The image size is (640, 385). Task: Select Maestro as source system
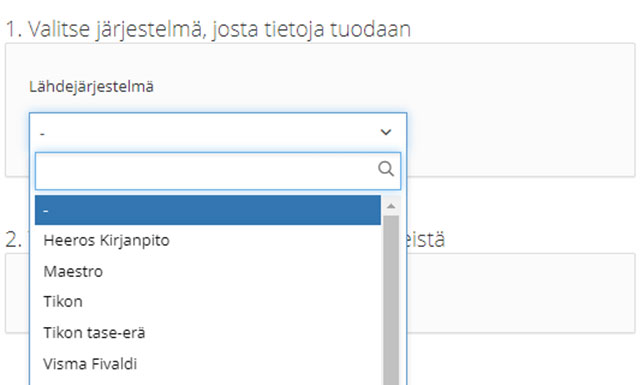click(208, 272)
